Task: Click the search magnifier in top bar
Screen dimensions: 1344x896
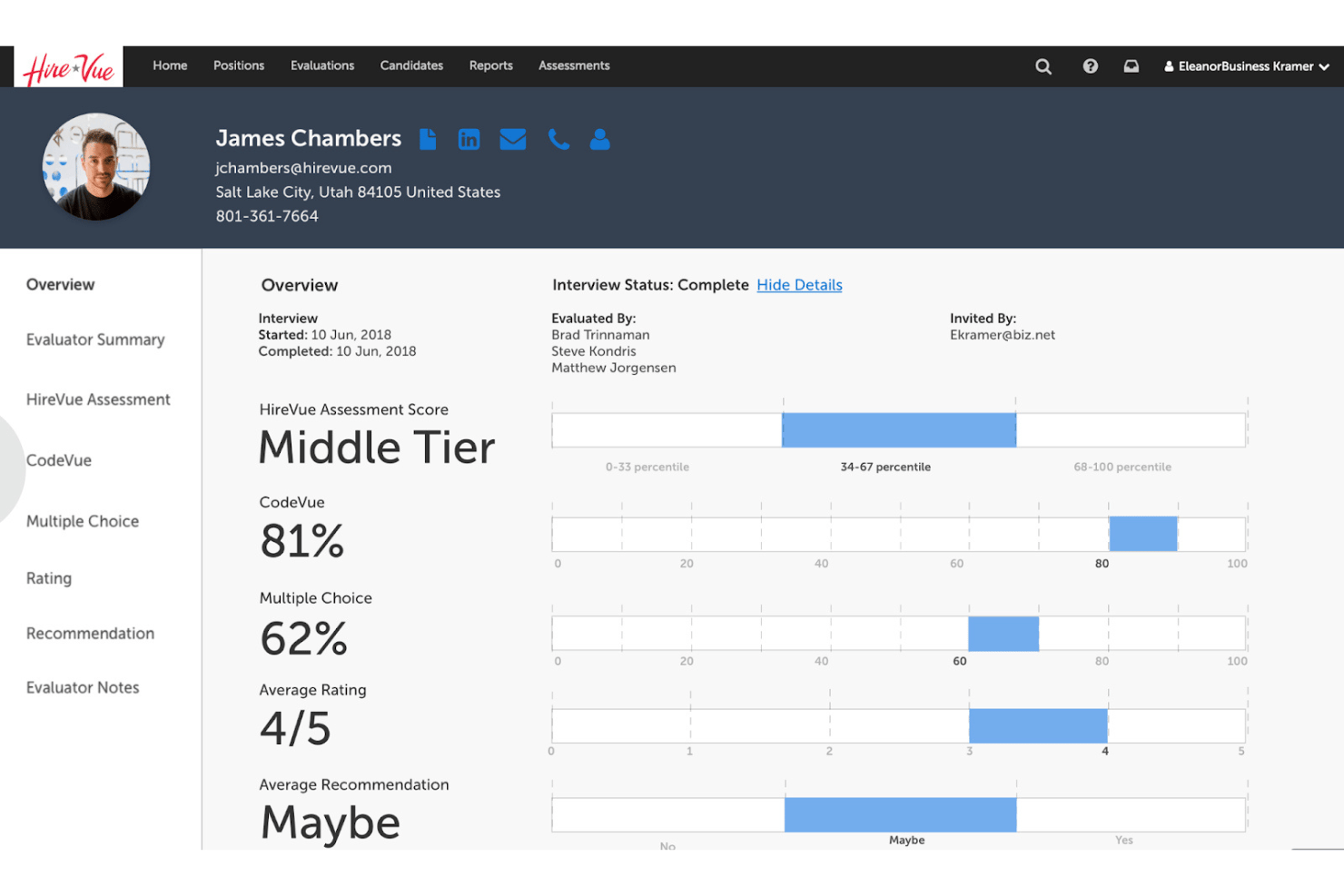Action: pos(1043,66)
